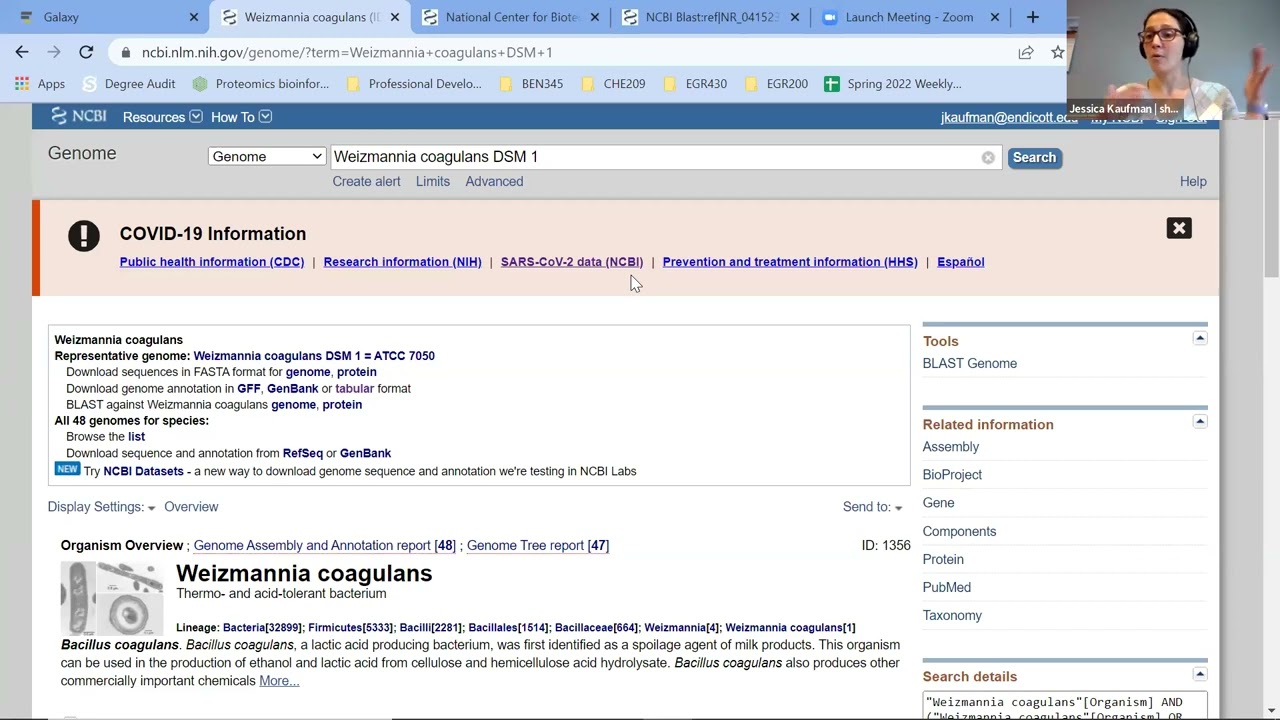
Task: Expand the Resources menu
Action: point(162,117)
